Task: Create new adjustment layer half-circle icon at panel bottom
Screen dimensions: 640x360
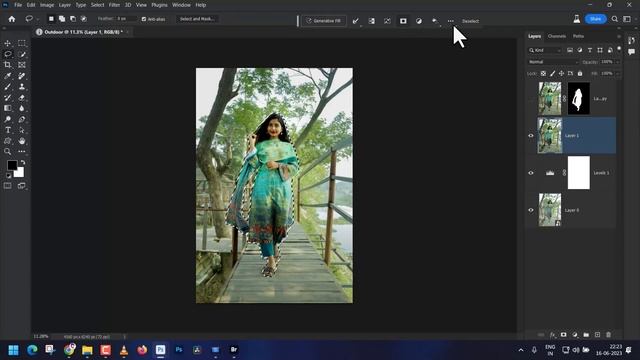Action: pyautogui.click(x=575, y=335)
